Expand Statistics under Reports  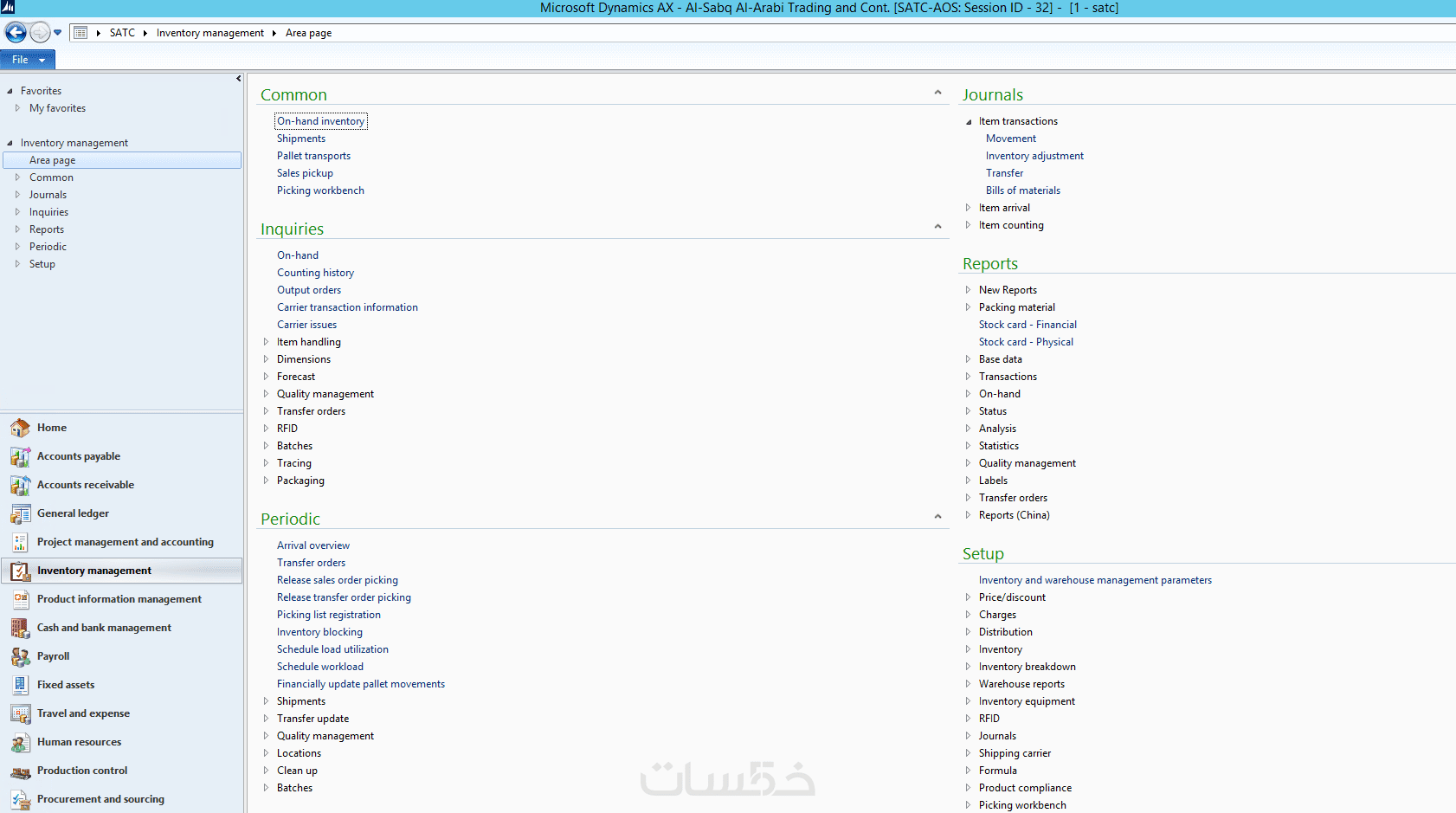(x=968, y=446)
